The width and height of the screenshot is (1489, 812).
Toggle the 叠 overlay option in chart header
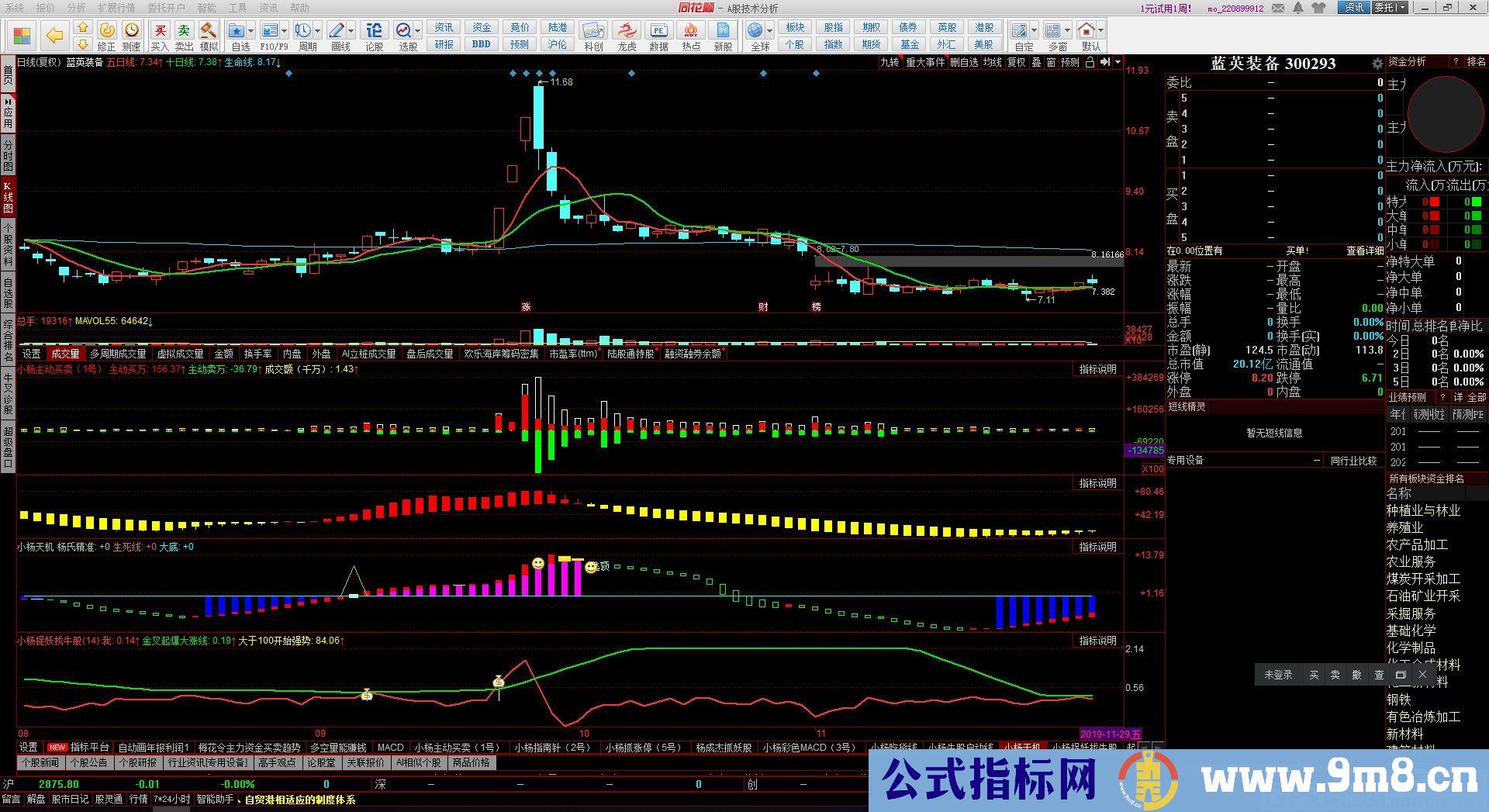pyautogui.click(x=1036, y=62)
